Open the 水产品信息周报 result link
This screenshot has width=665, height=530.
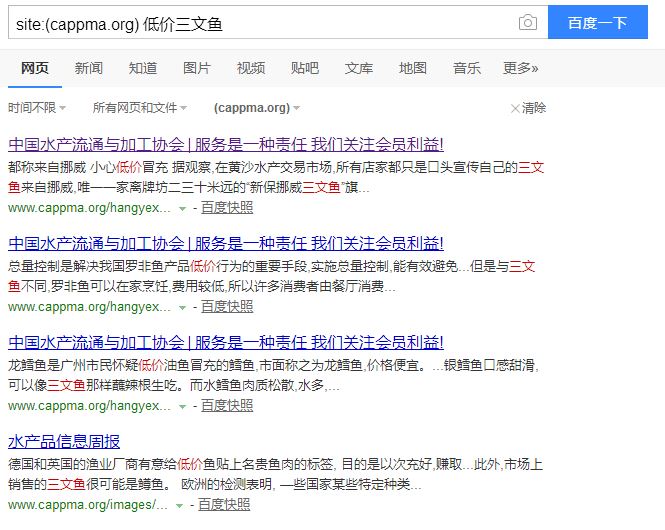64,441
